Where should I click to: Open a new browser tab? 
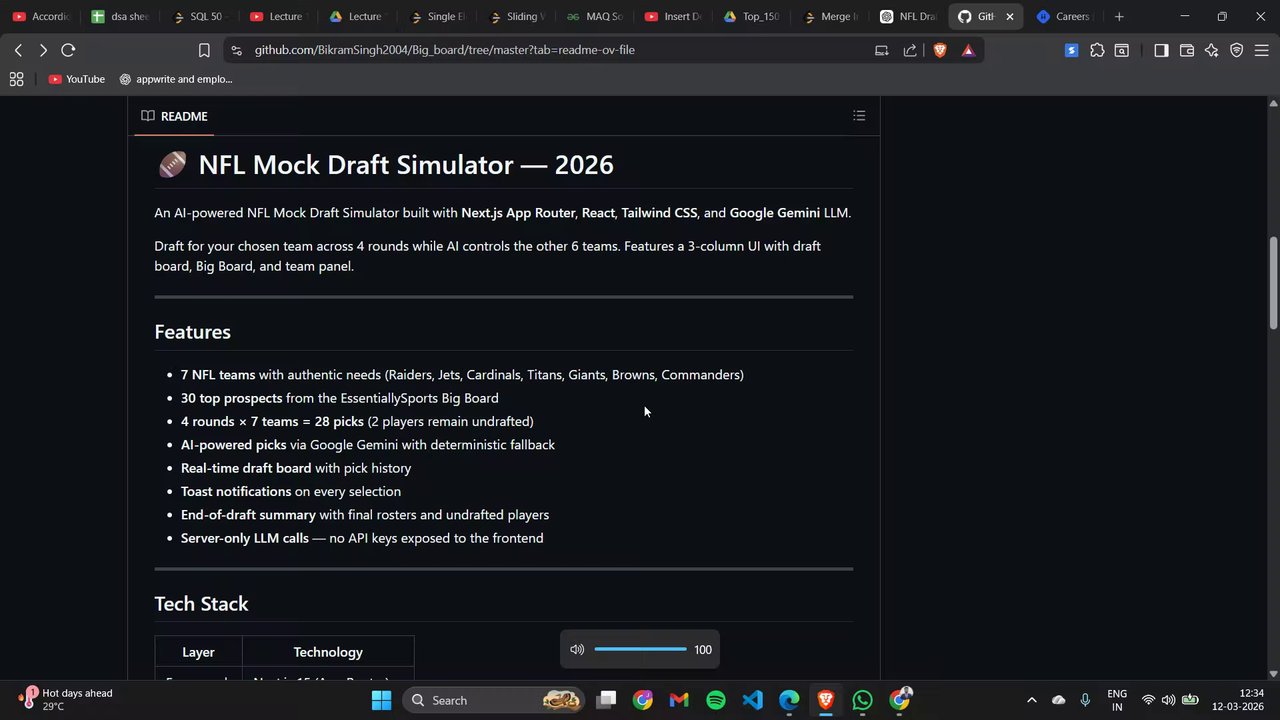click(x=1119, y=16)
